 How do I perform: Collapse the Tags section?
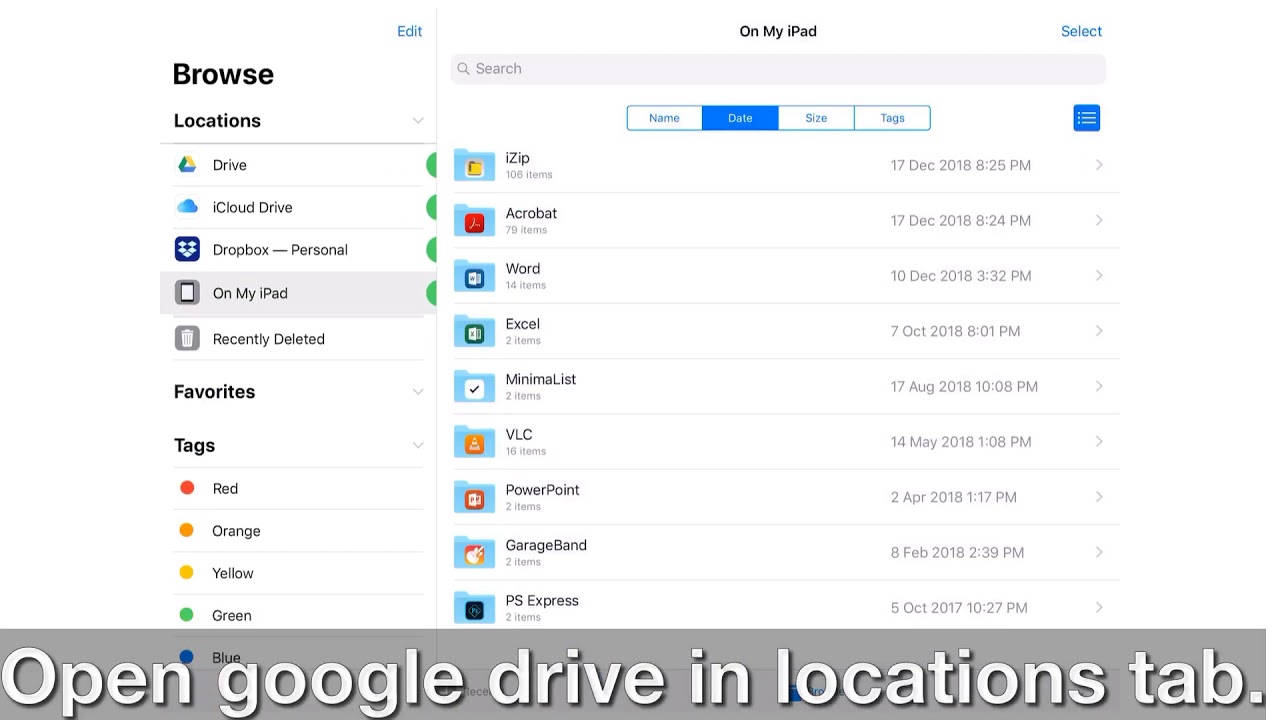418,446
